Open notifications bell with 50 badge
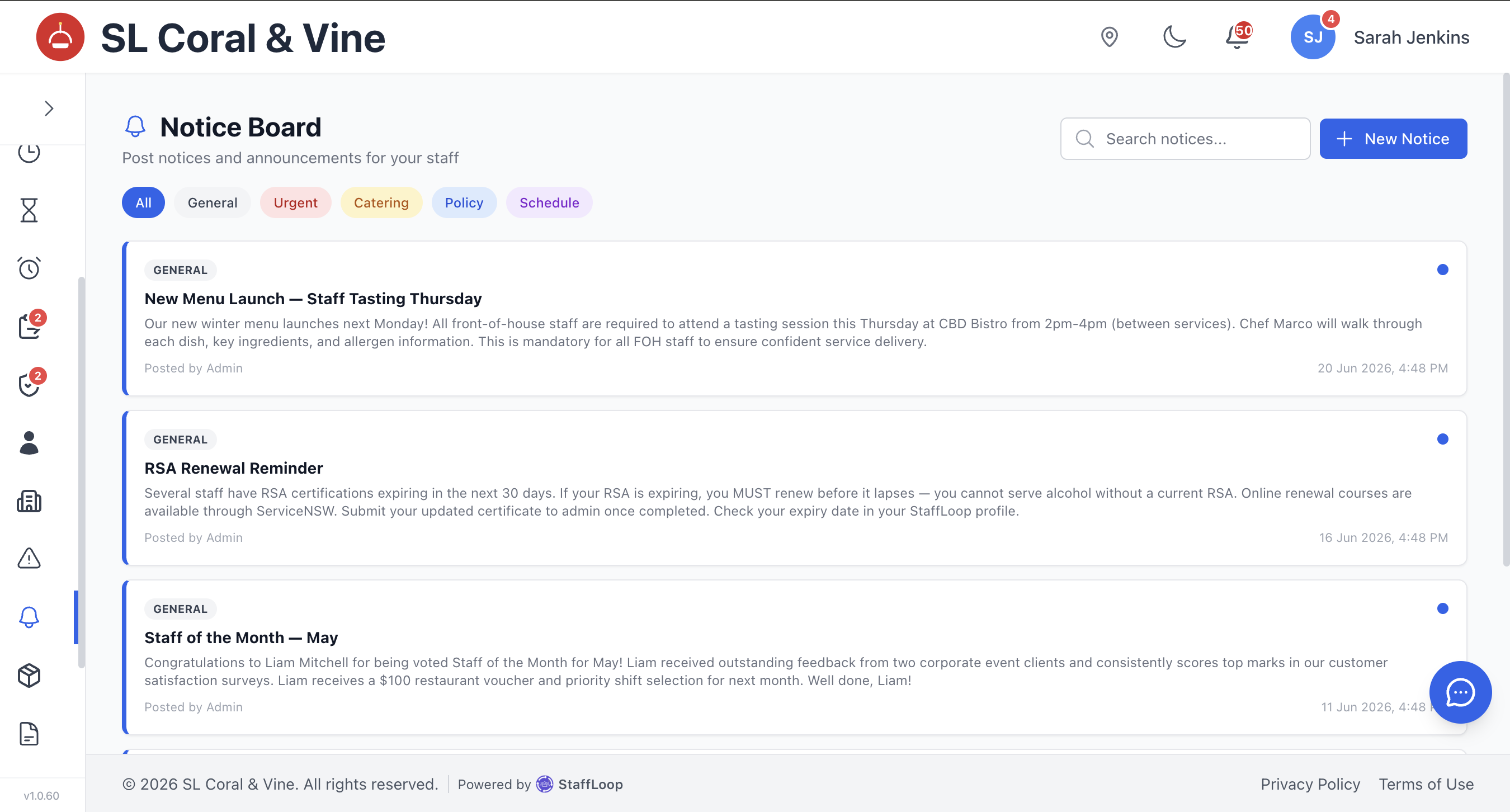The width and height of the screenshot is (1510, 812). coord(1238,36)
